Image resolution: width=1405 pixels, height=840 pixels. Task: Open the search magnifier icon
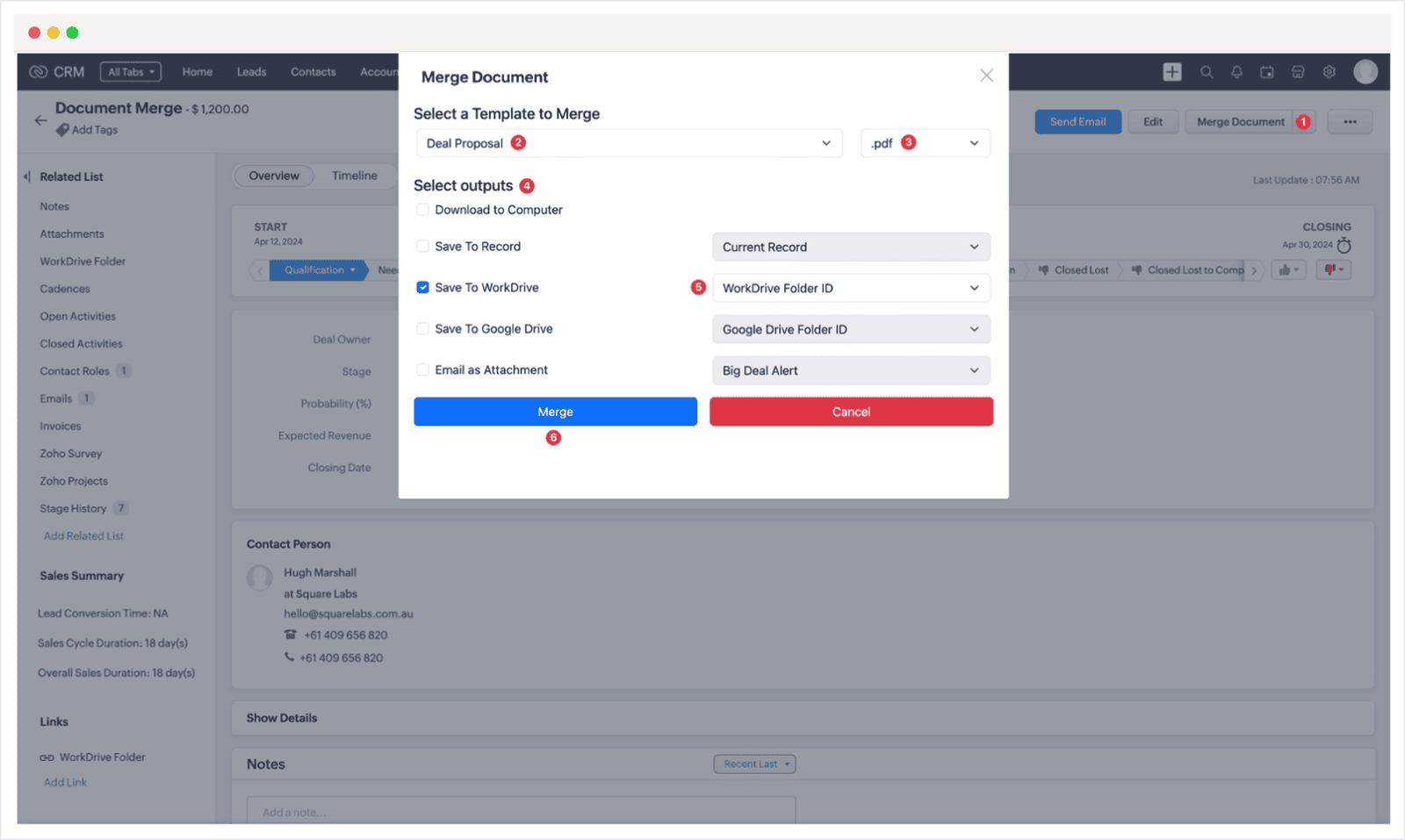(x=1207, y=72)
